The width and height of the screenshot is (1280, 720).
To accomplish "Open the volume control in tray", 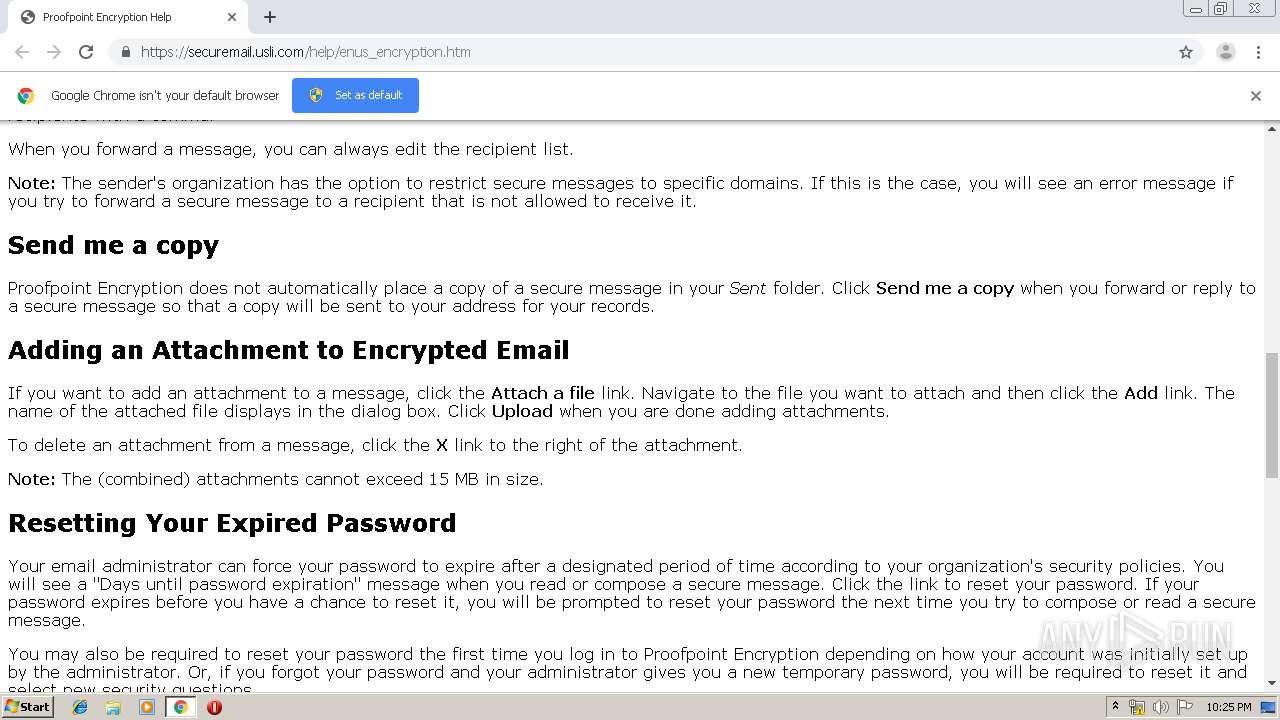I will (1161, 707).
